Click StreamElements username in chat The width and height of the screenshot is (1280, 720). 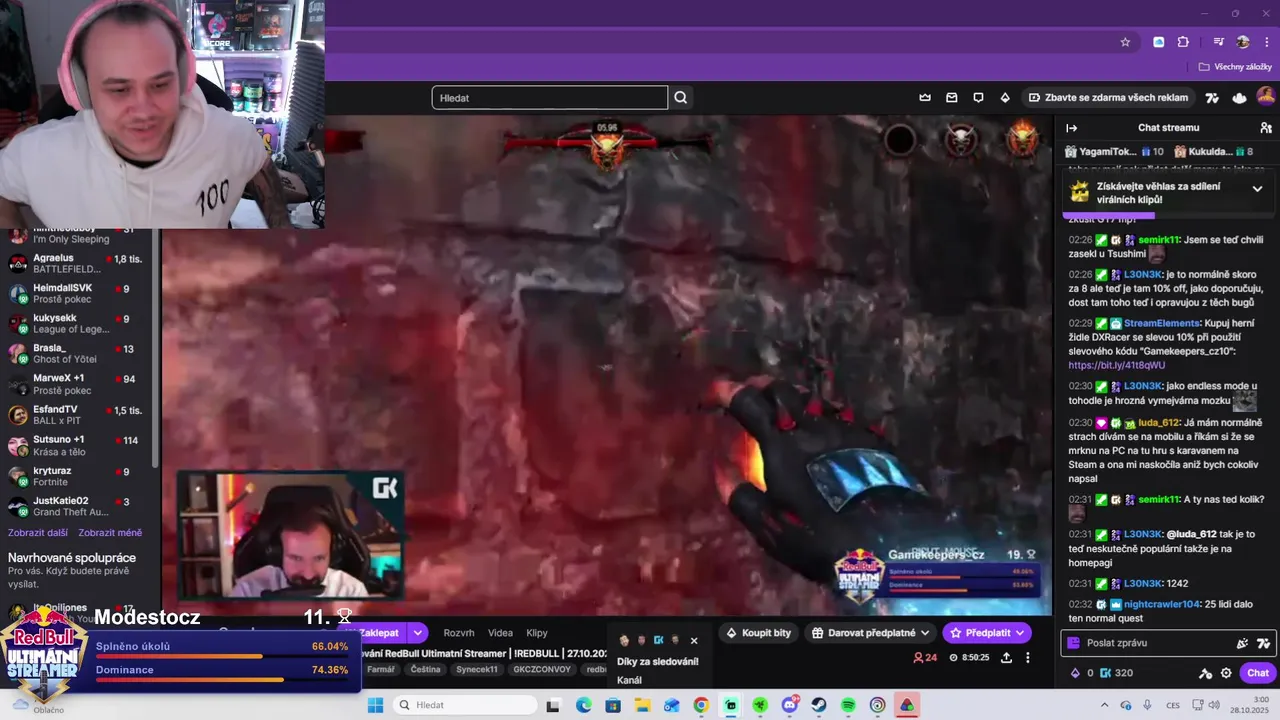coord(1161,323)
